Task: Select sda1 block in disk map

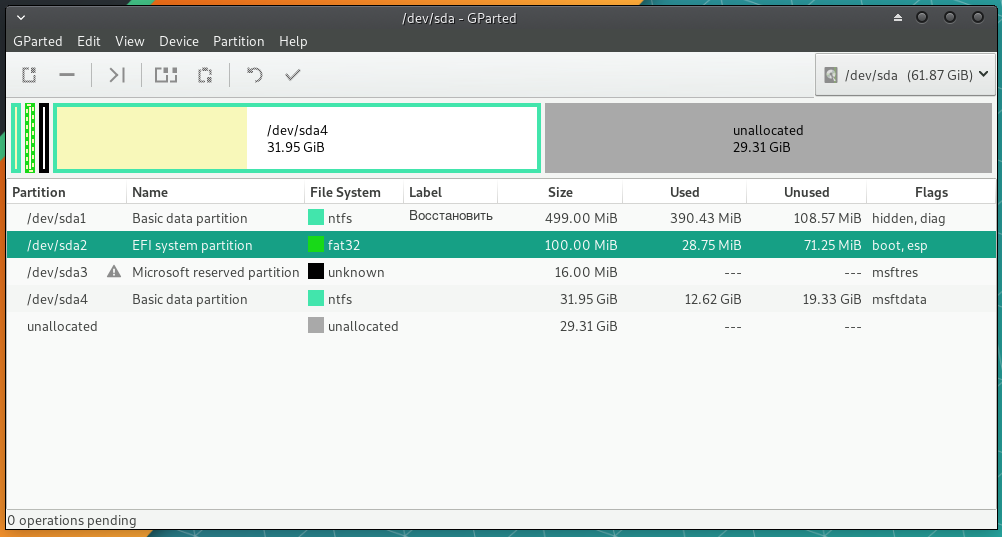Action: pos(16,137)
